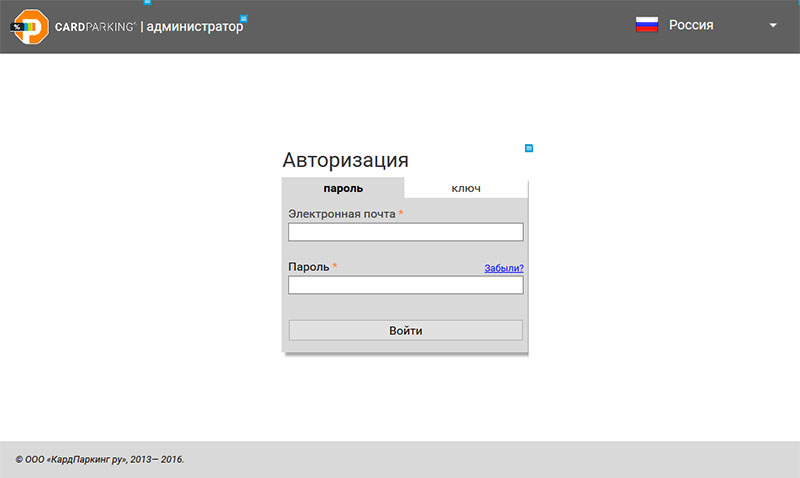Image resolution: width=800 pixels, height=478 pixels.
Task: Click the администратор header text
Action: click(195, 27)
